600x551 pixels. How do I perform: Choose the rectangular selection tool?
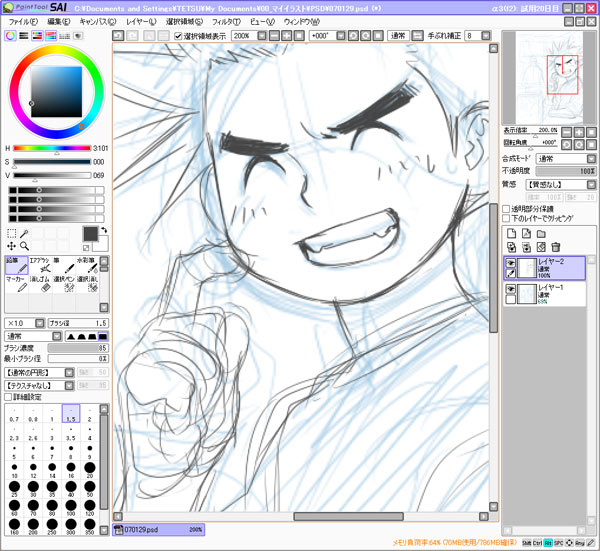pyautogui.click(x=11, y=233)
